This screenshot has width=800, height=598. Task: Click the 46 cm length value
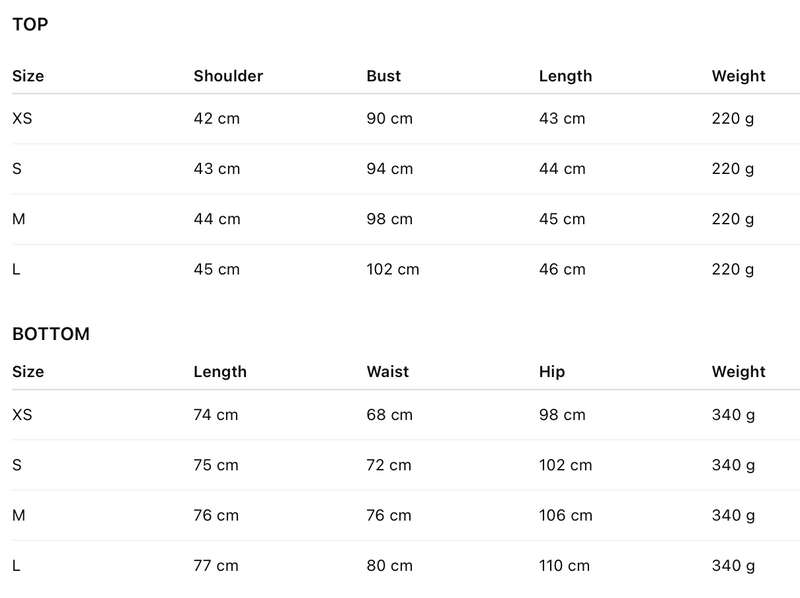pyautogui.click(x=562, y=269)
